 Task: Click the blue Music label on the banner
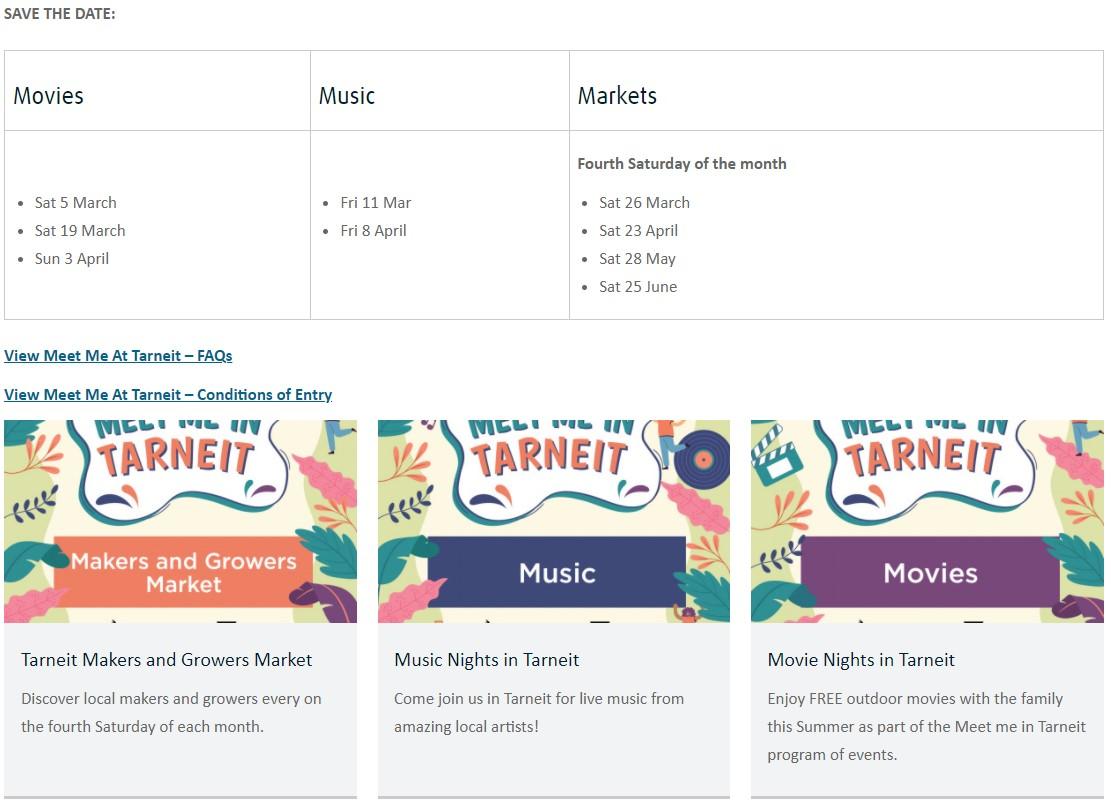click(557, 573)
